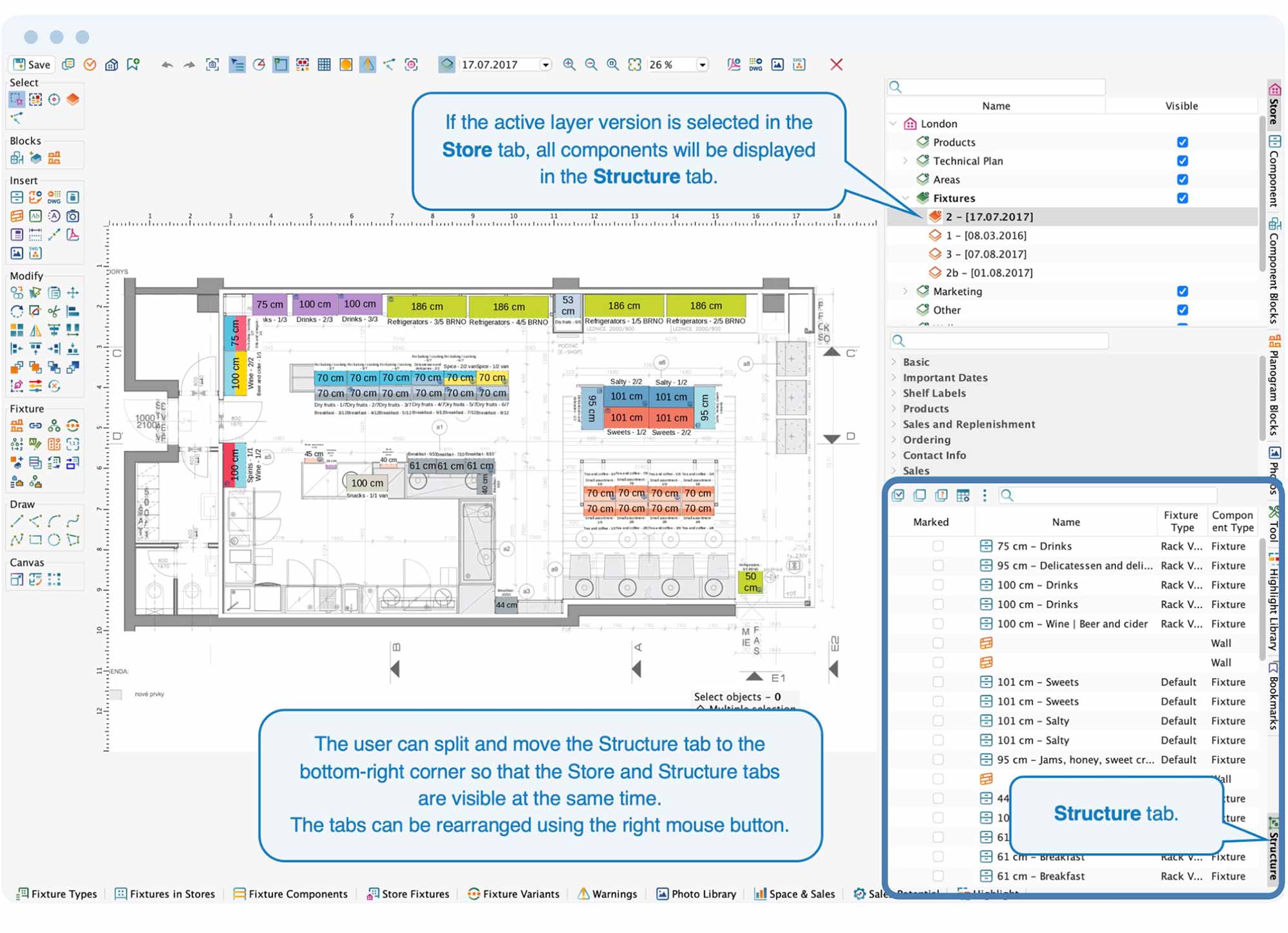The height and width of the screenshot is (933, 1288).
Task: Expand the Technical Plan tree node
Action: (905, 161)
